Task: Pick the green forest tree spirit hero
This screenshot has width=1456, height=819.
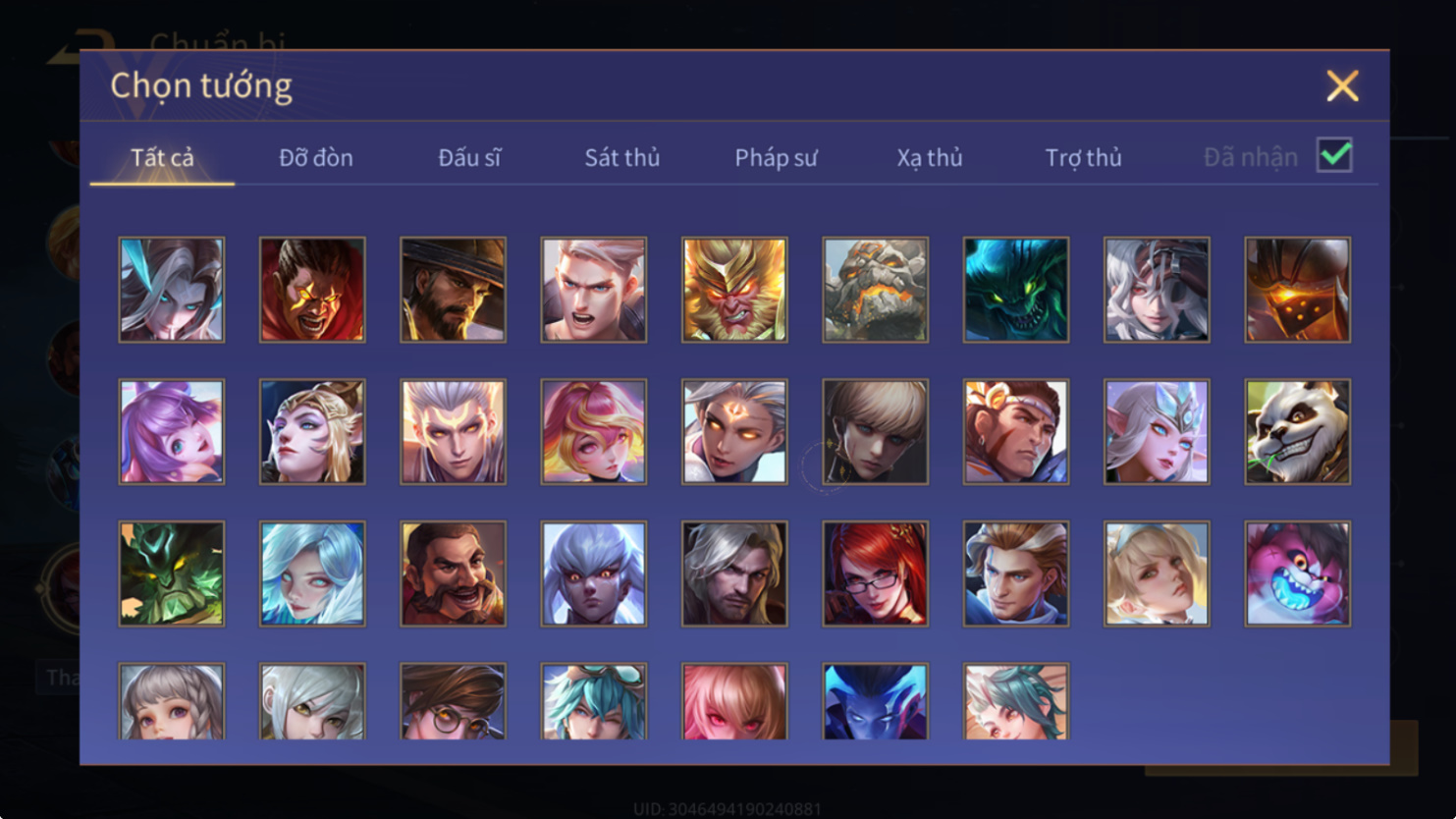Action: click(172, 573)
